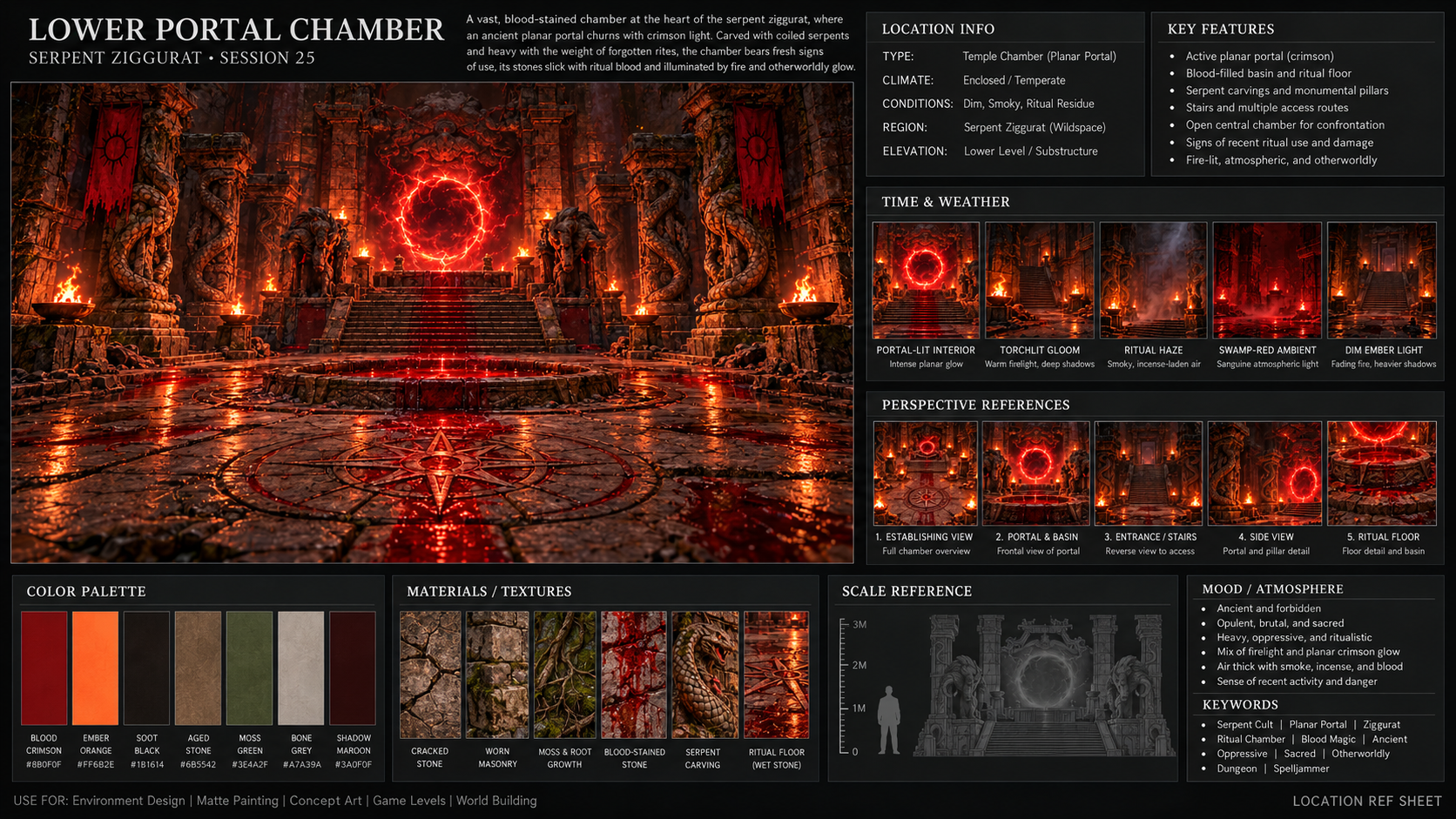Viewport: 1456px width, 819px height.
Task: Select the Ember Orange swatch
Action: pos(95,668)
